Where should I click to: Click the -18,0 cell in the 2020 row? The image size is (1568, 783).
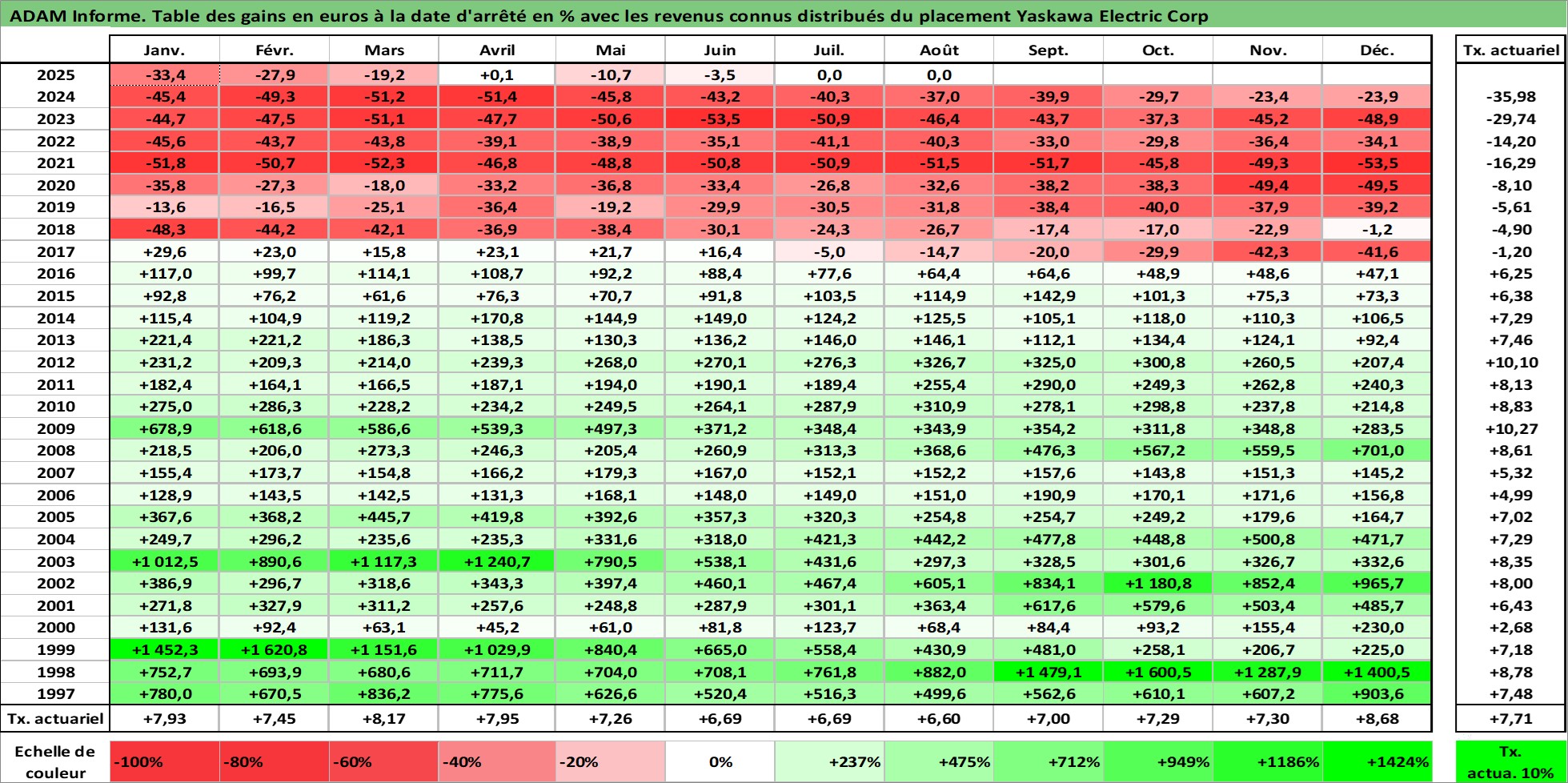[384, 185]
